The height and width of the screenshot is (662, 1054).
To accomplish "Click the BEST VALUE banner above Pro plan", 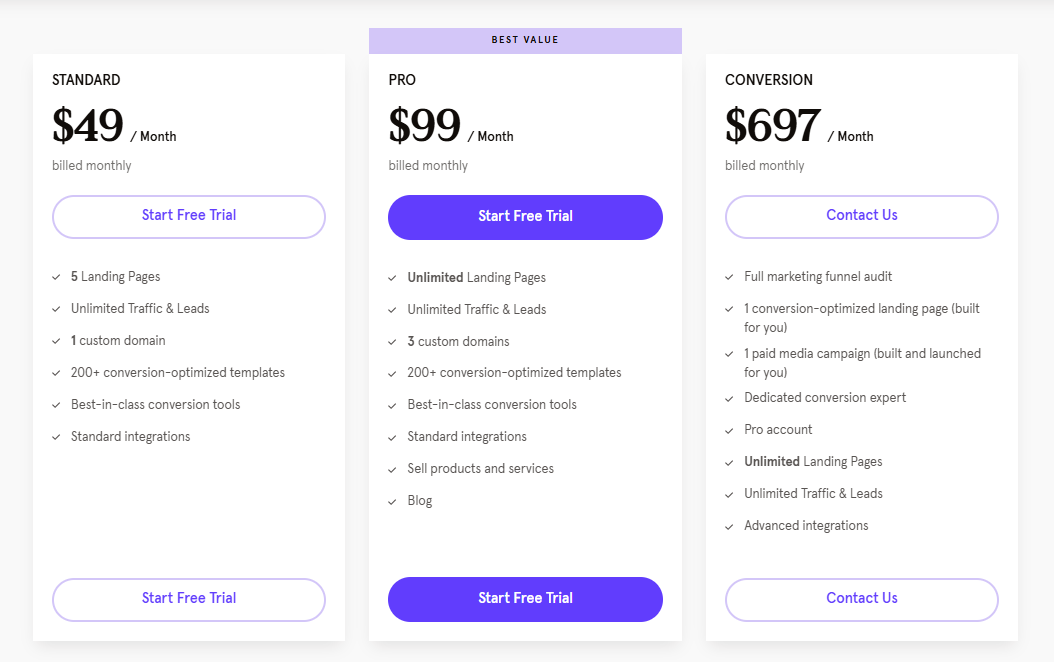I will click(x=525, y=40).
